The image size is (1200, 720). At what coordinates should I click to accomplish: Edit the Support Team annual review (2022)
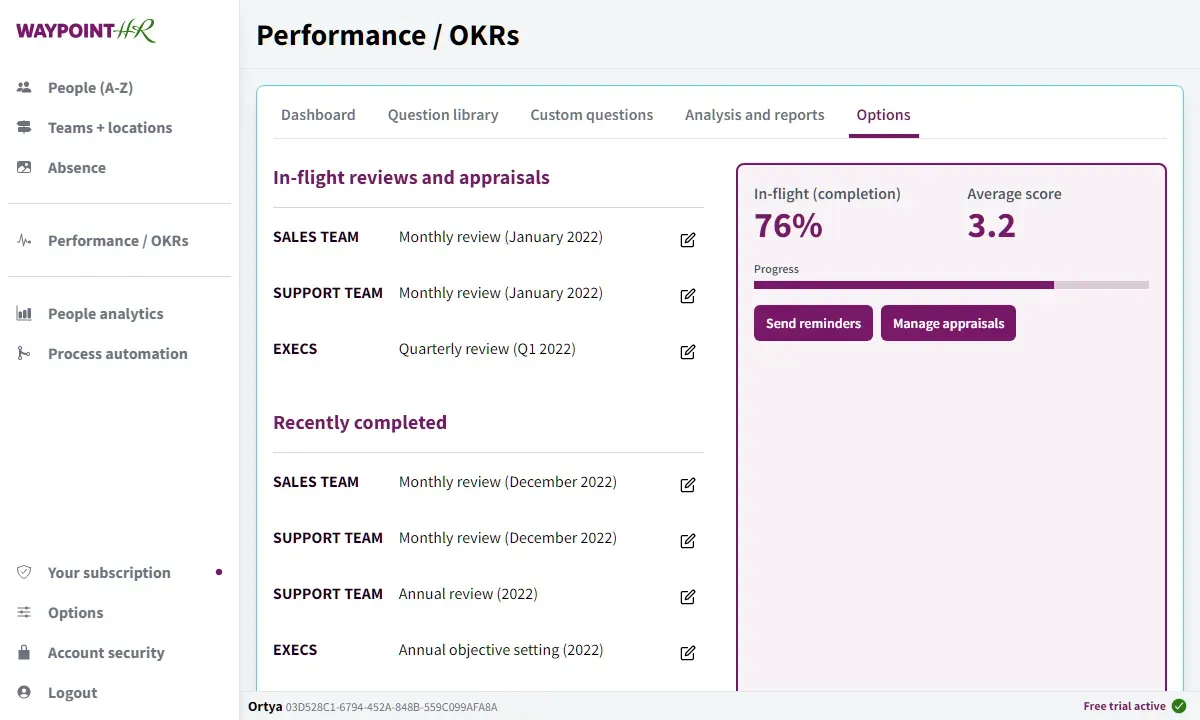click(x=687, y=597)
